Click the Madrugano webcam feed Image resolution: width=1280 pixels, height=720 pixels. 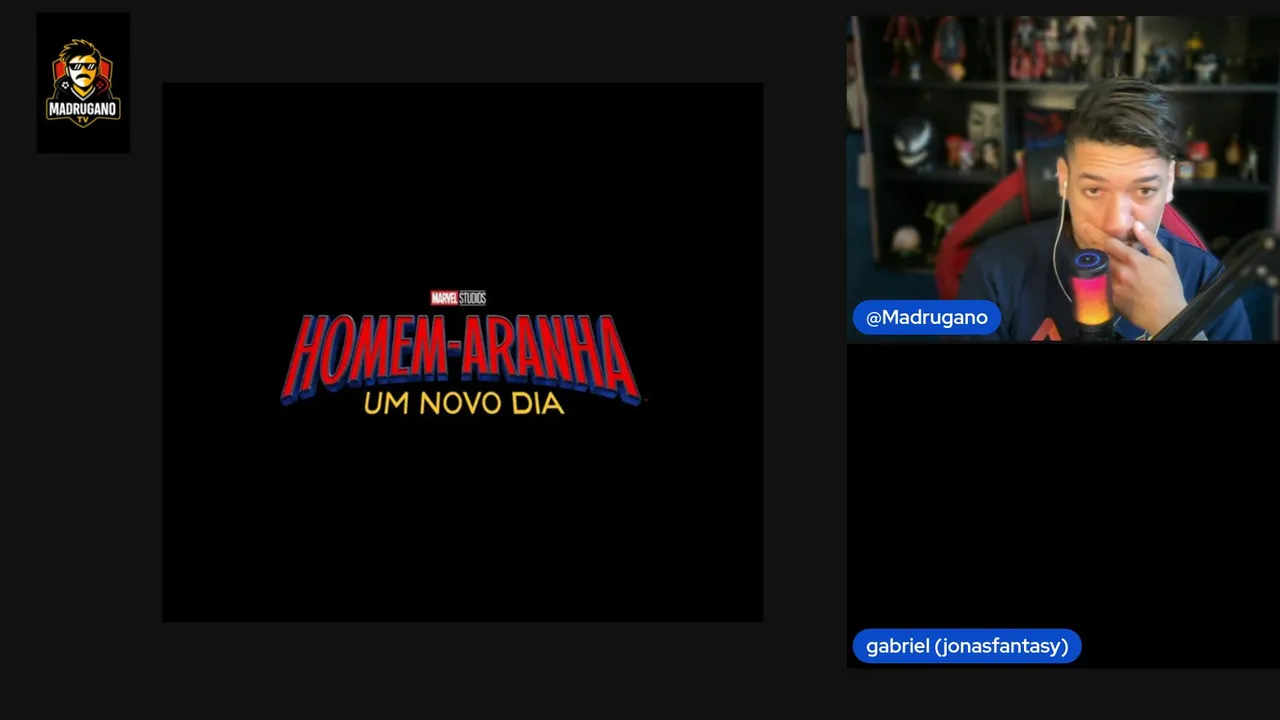tap(1063, 179)
